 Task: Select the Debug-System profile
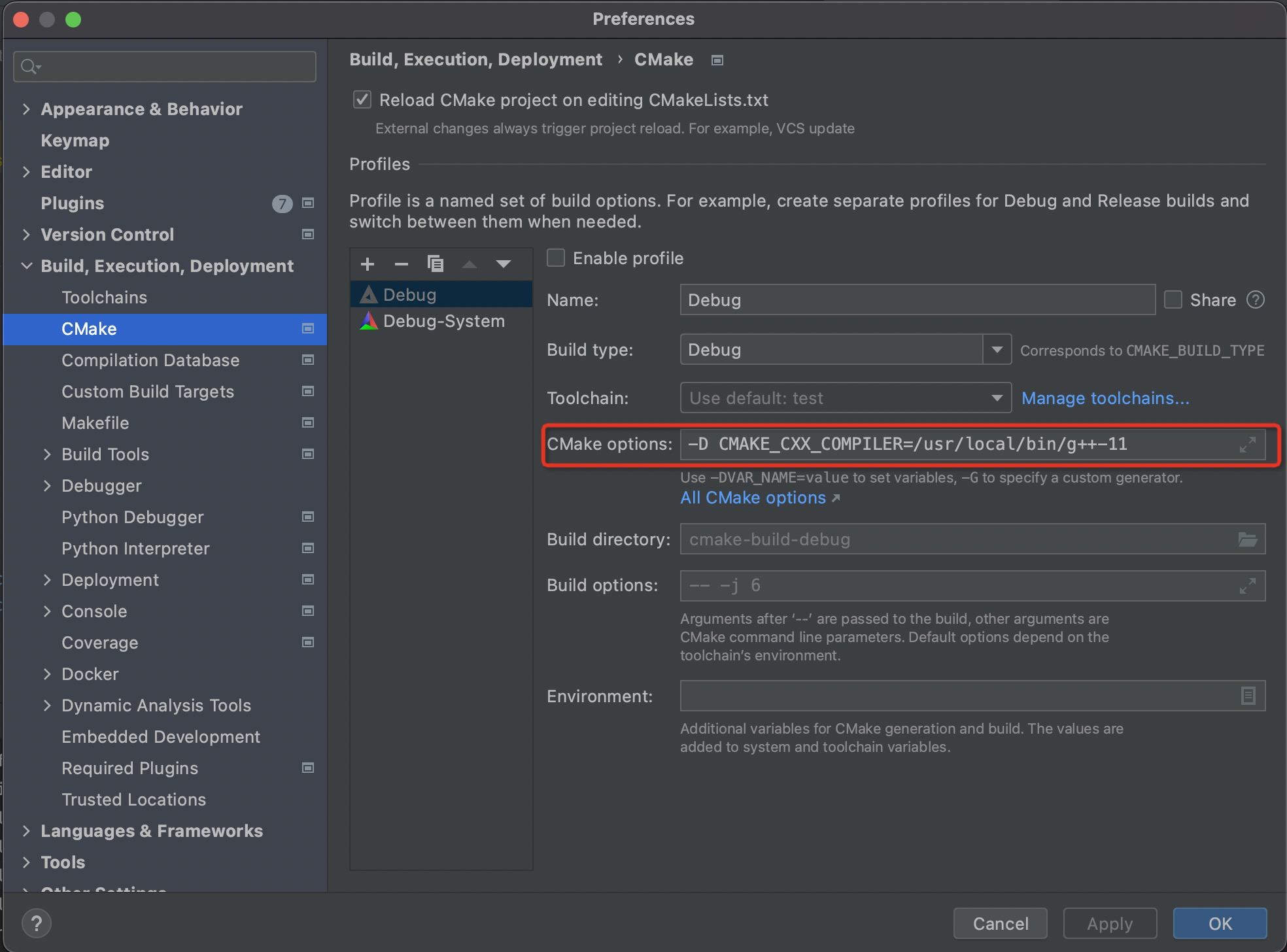click(x=443, y=321)
